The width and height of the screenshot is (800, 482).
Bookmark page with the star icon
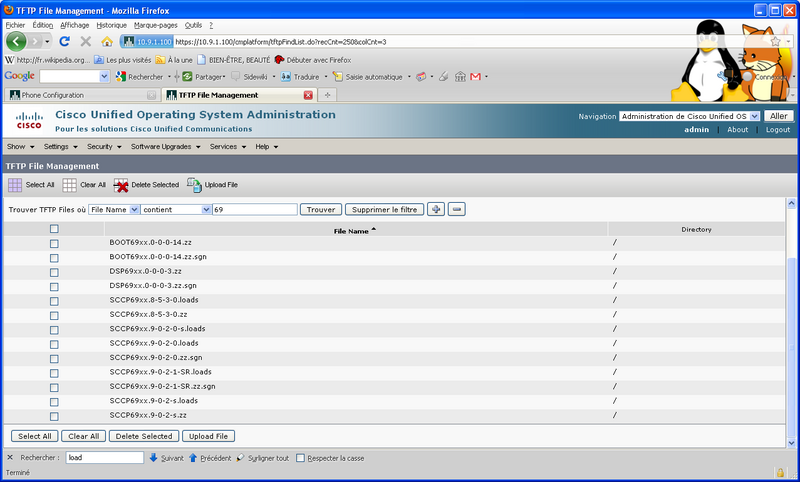[x=775, y=41]
